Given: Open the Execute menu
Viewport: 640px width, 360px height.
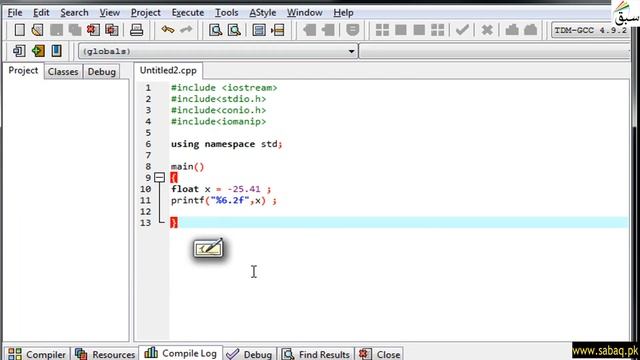Looking at the screenshot, I should click(x=188, y=13).
